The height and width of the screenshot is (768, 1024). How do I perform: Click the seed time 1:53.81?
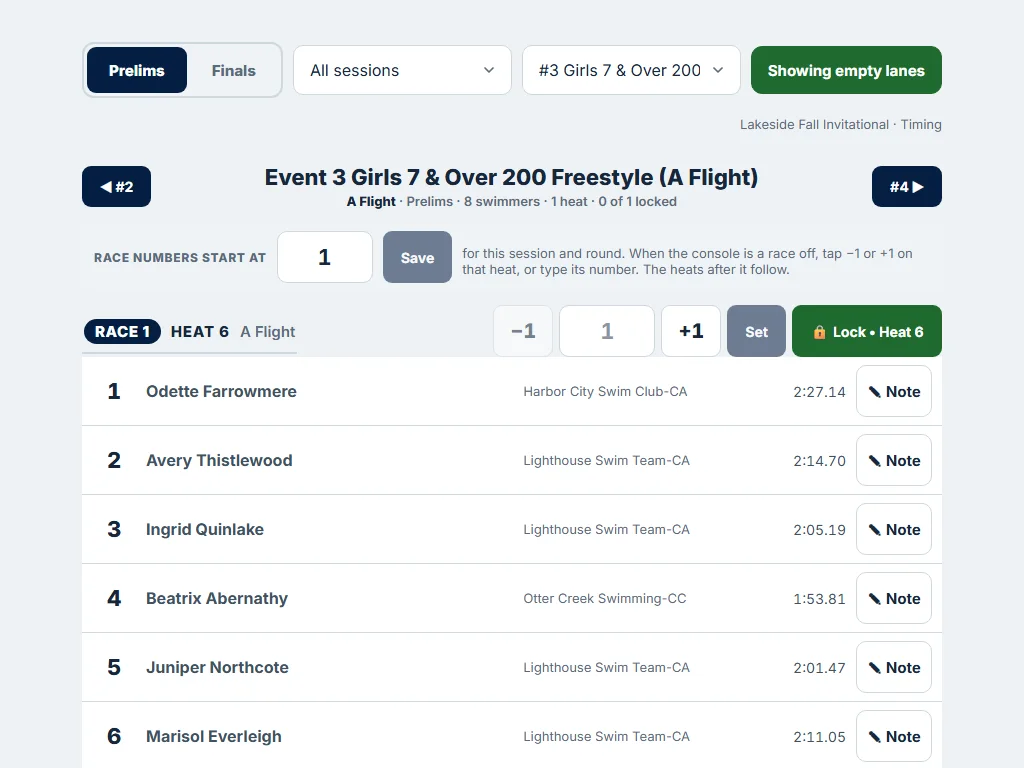click(x=819, y=599)
